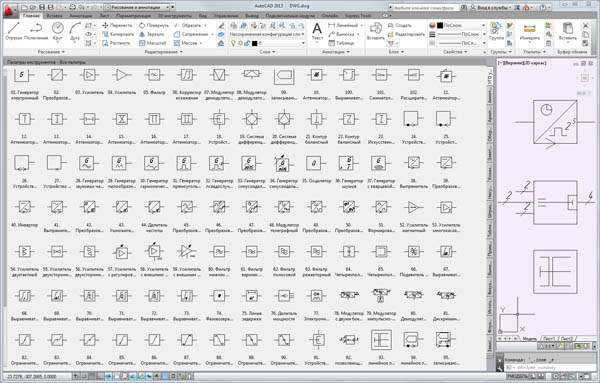The width and height of the screenshot is (600, 383).
Task: Click the Массив array tool
Action: tap(185, 43)
